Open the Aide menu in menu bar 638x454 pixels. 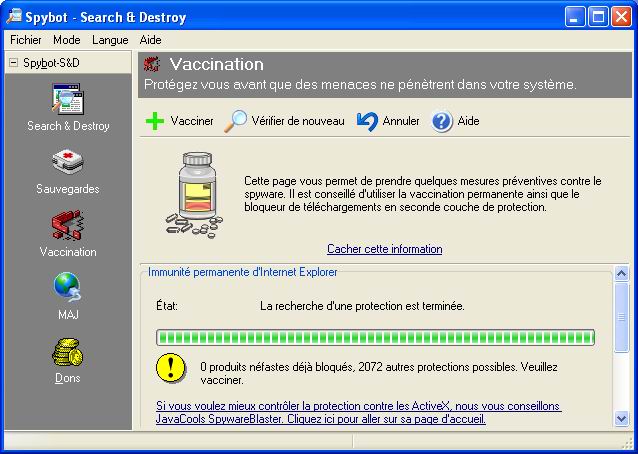click(151, 40)
